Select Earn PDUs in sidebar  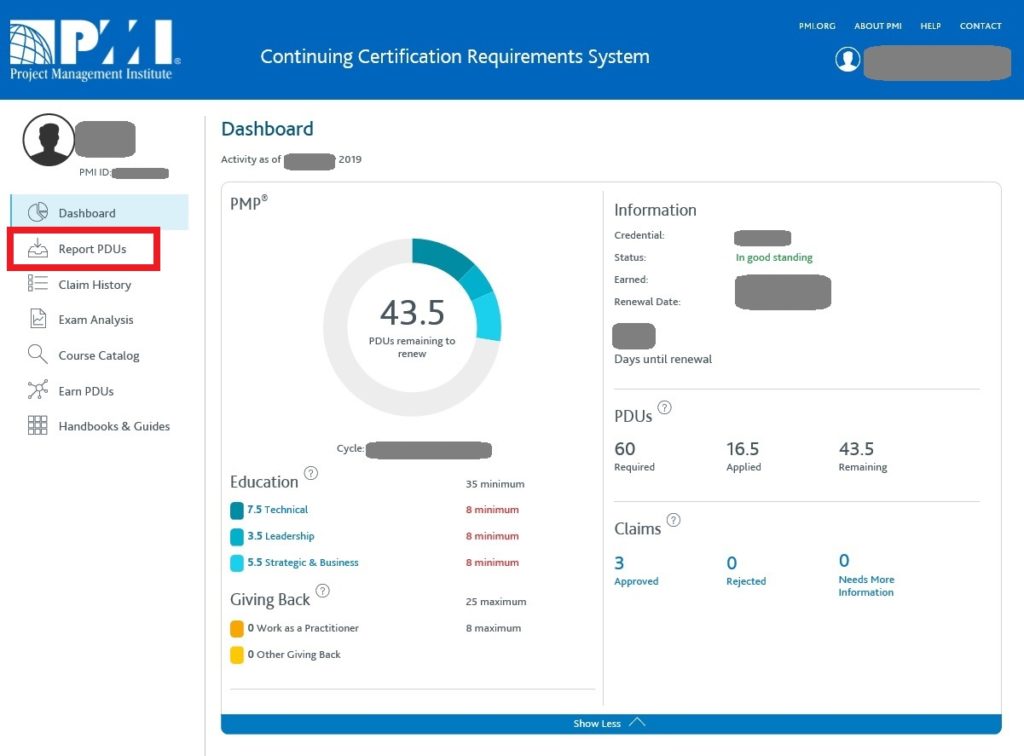[86, 391]
